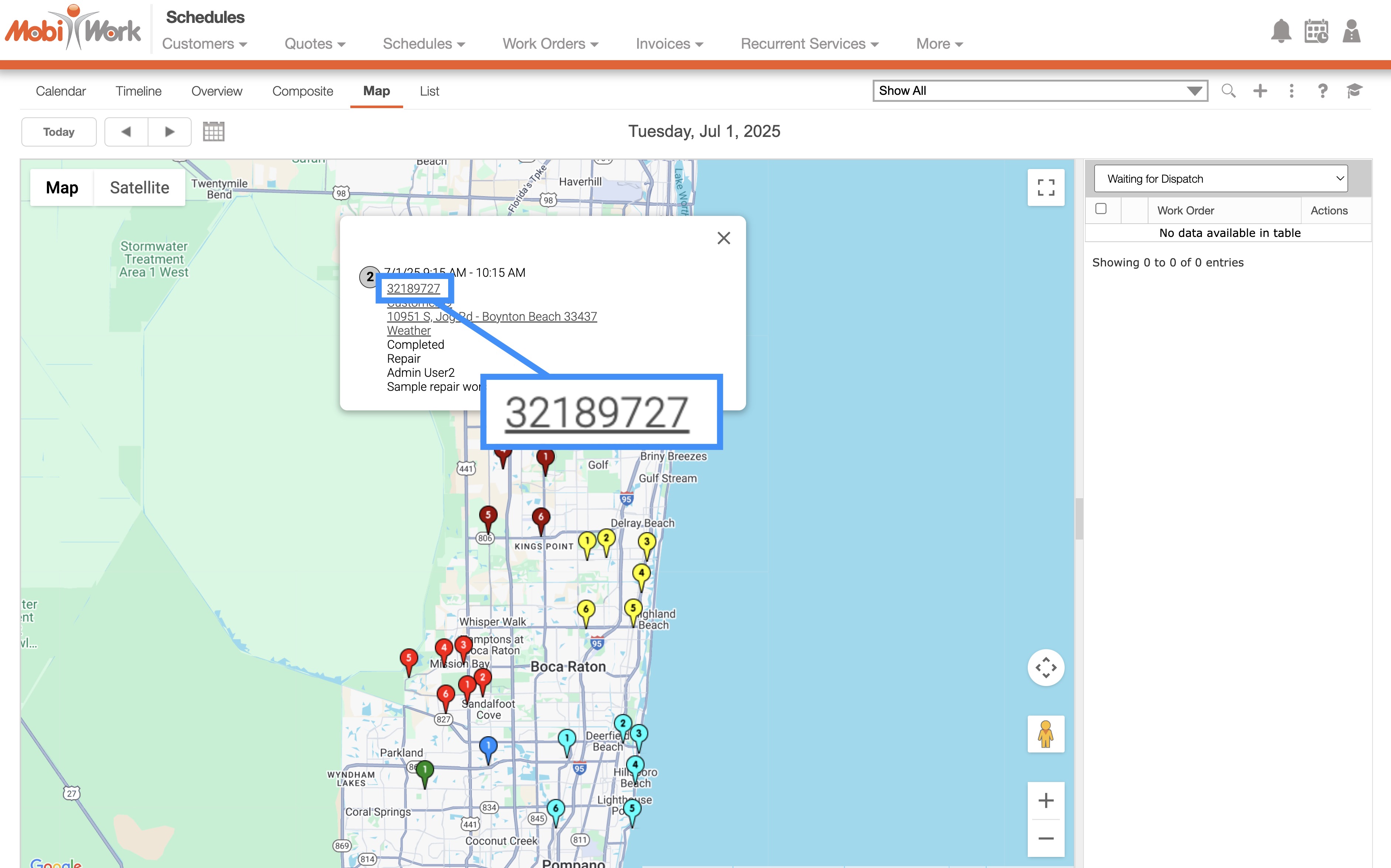
Task: Open the three-dot options menu
Action: 1291,91
